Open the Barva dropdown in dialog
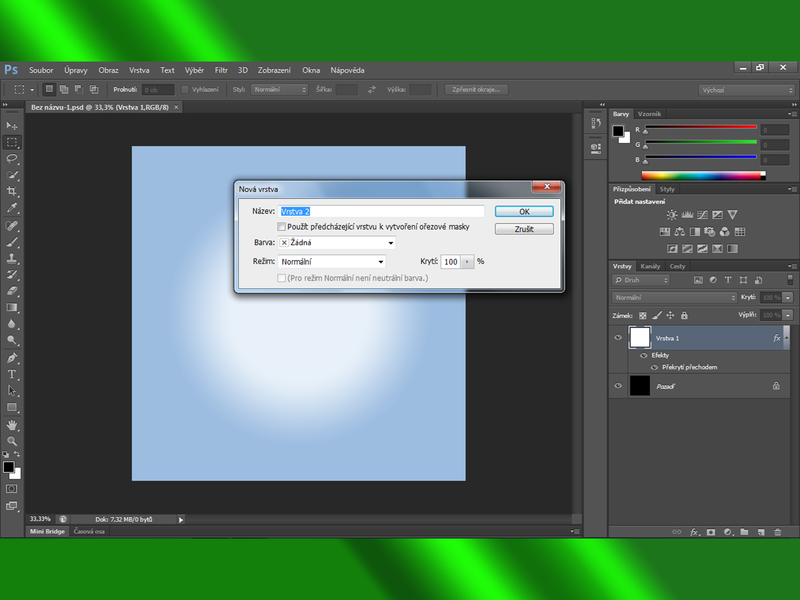The image size is (800, 600). (x=337, y=243)
